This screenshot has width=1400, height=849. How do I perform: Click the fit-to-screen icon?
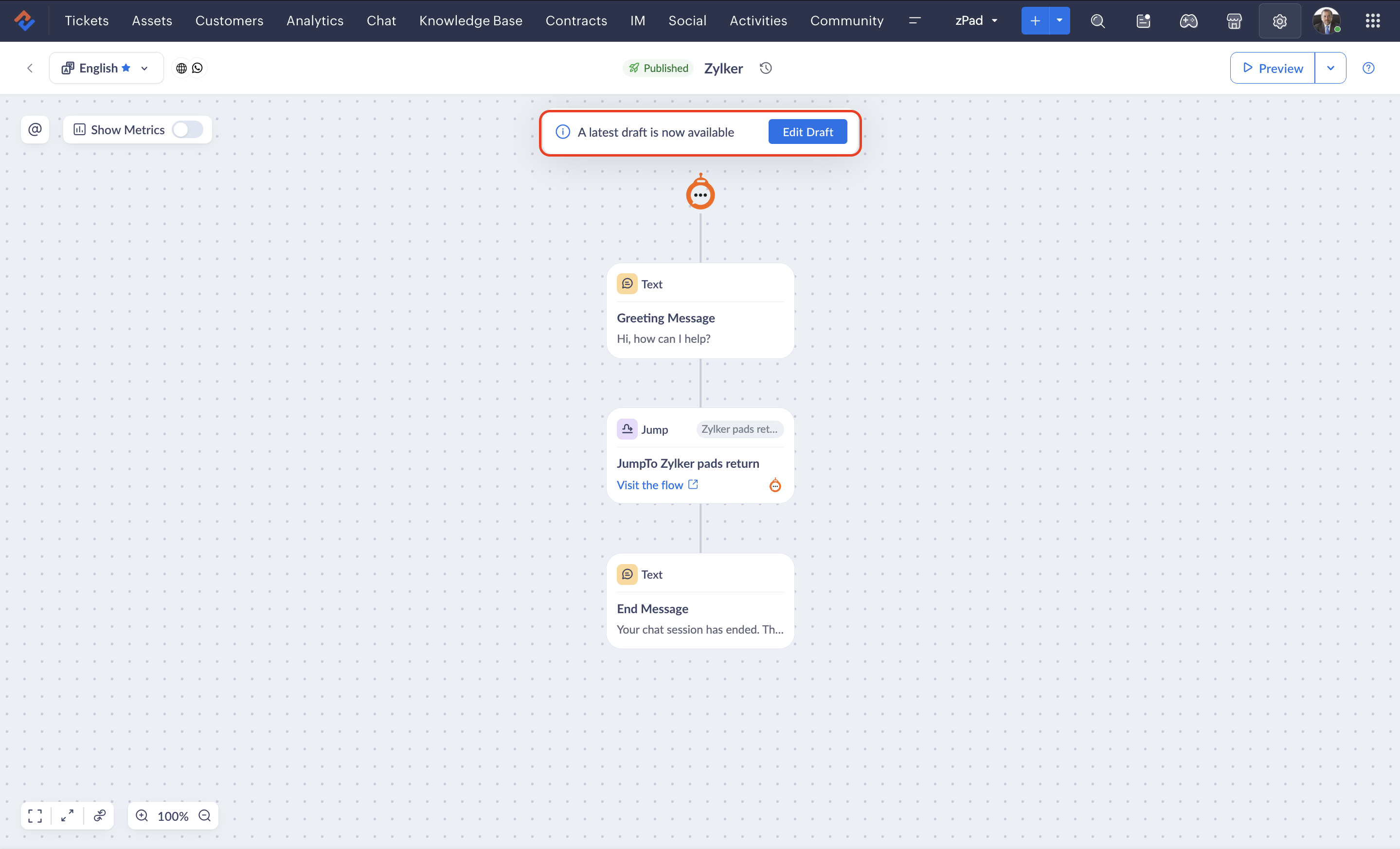click(x=35, y=815)
